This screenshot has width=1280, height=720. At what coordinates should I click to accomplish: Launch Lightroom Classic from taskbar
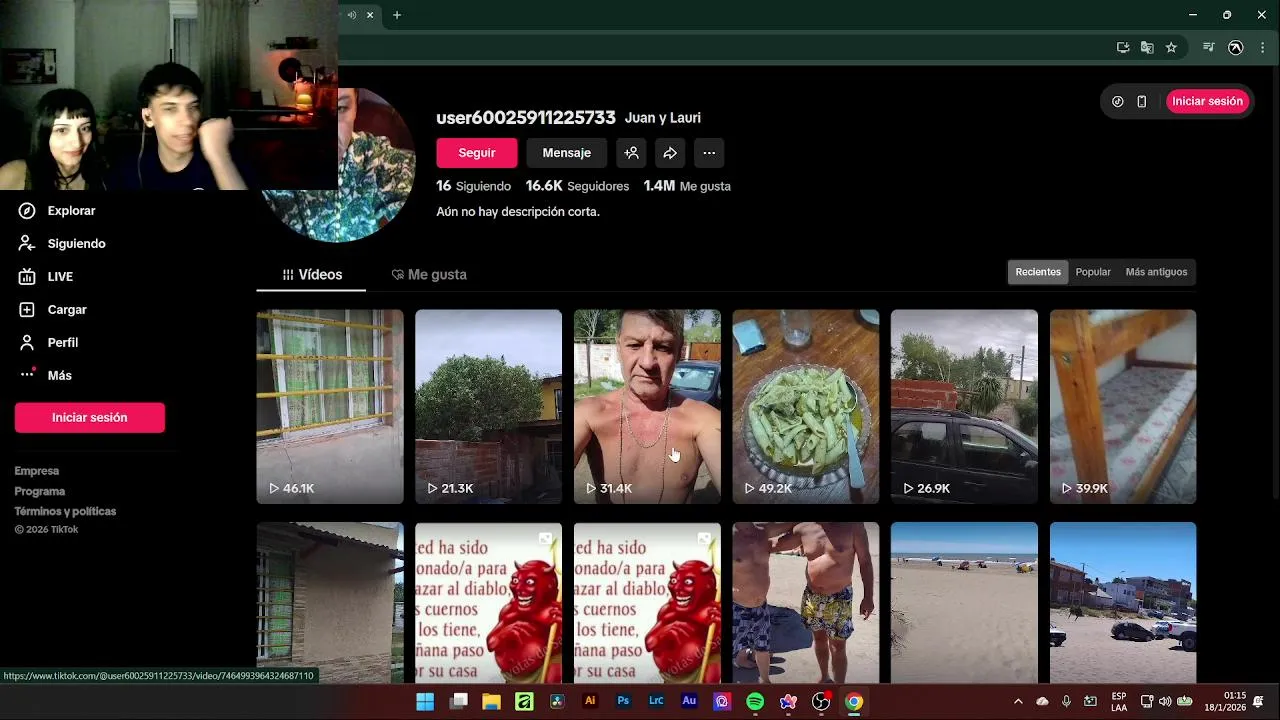pyautogui.click(x=656, y=702)
